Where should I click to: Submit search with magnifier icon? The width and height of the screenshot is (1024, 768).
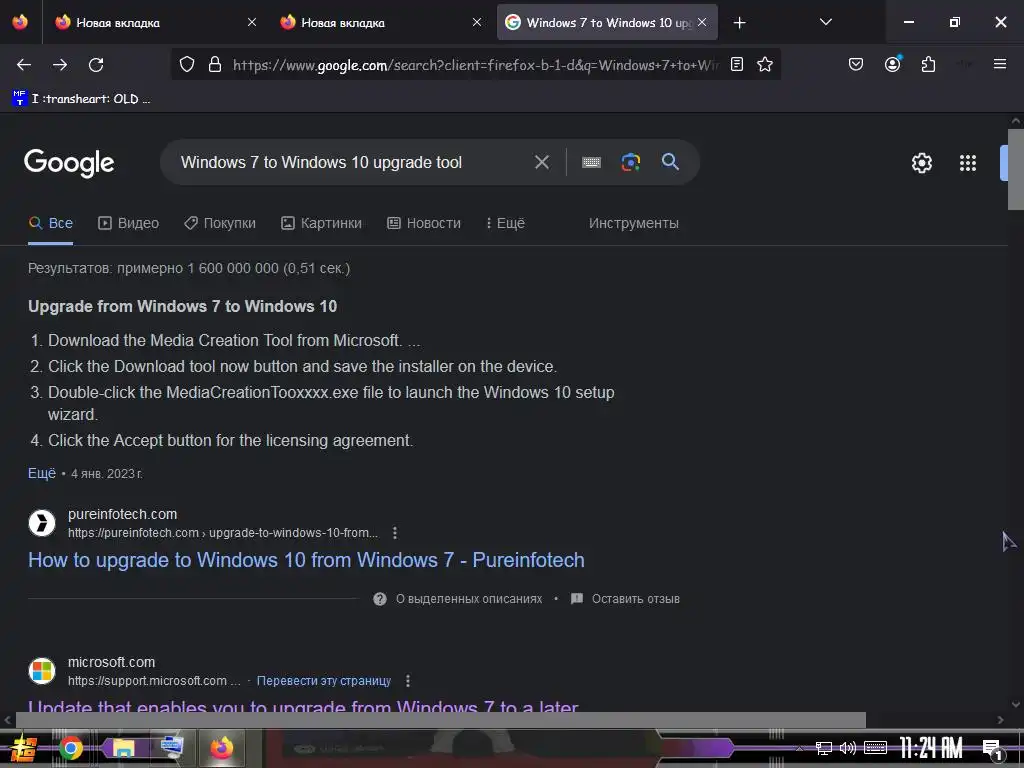[x=670, y=161]
